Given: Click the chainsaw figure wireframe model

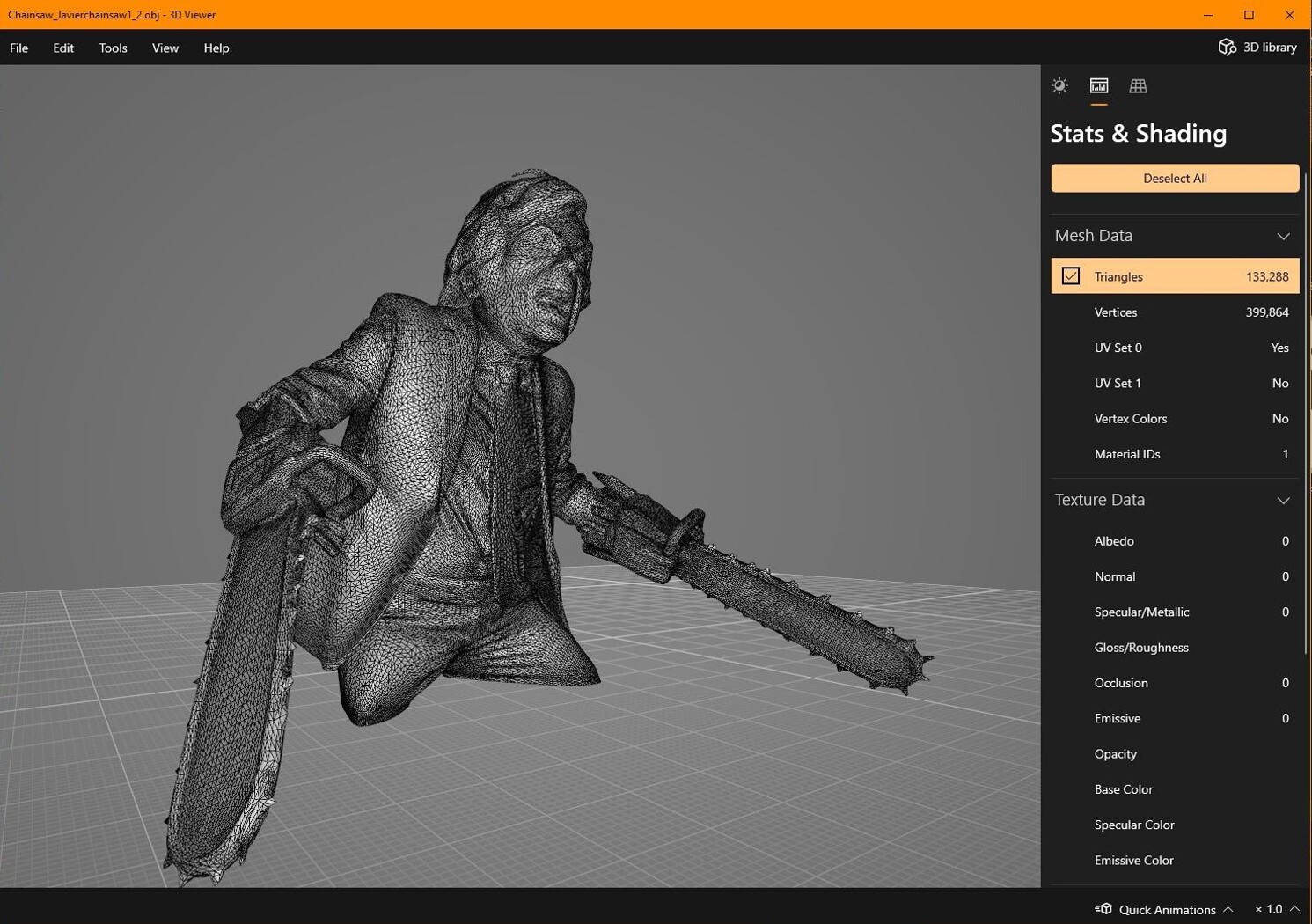Looking at the screenshot, I should point(493,493).
